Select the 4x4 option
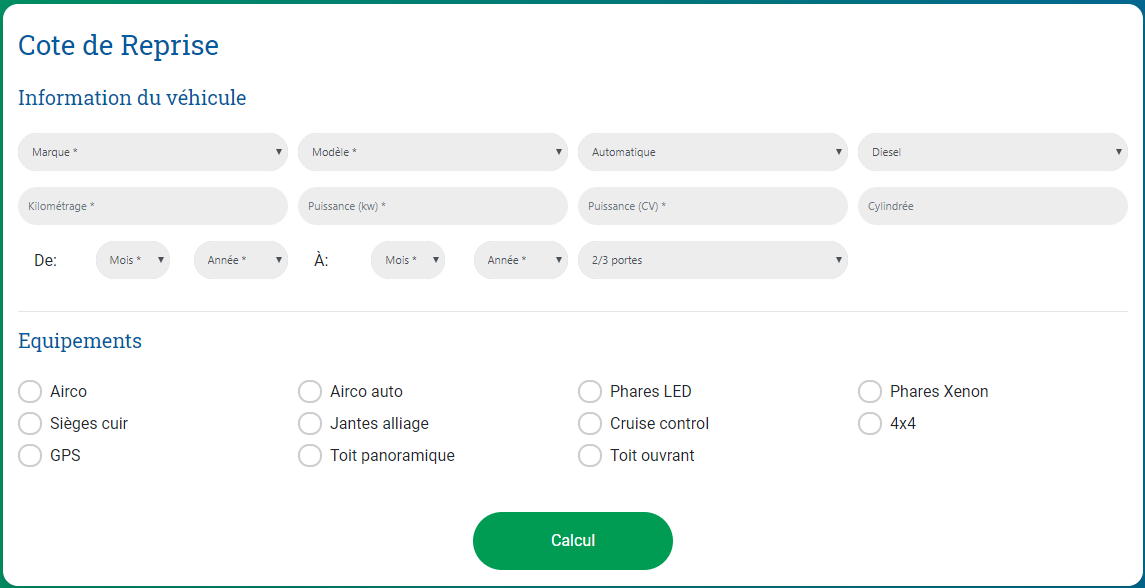 pyautogui.click(x=870, y=424)
